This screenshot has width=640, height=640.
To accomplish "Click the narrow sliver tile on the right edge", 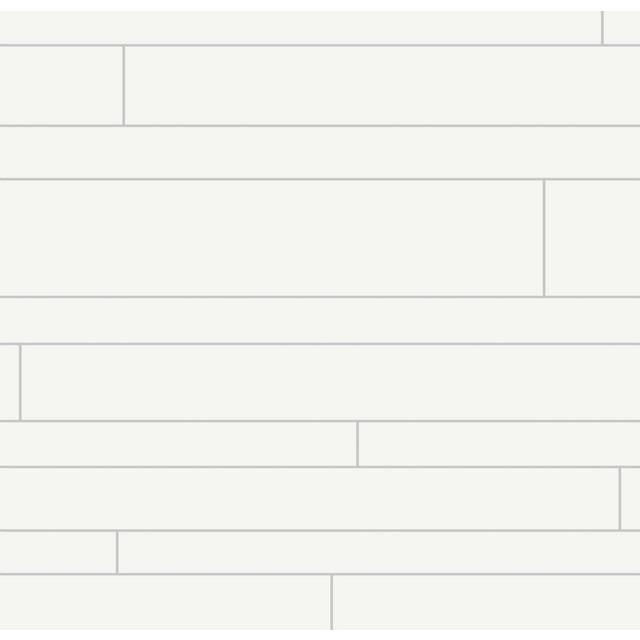I will [x=630, y=498].
